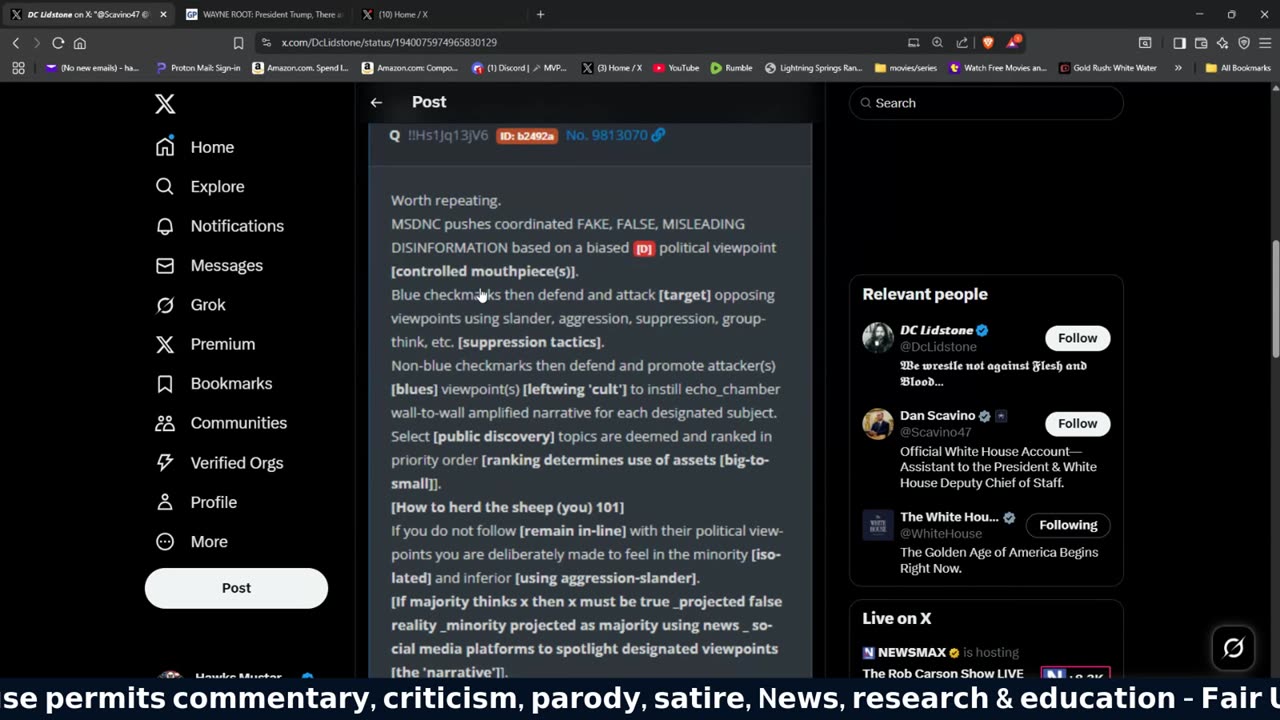Open the More menu in sidebar
Screen dimensions: 1280x720
coord(192,541)
